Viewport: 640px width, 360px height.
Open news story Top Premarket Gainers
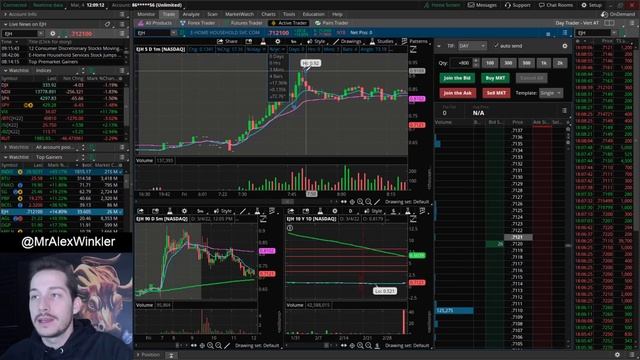click(53, 62)
